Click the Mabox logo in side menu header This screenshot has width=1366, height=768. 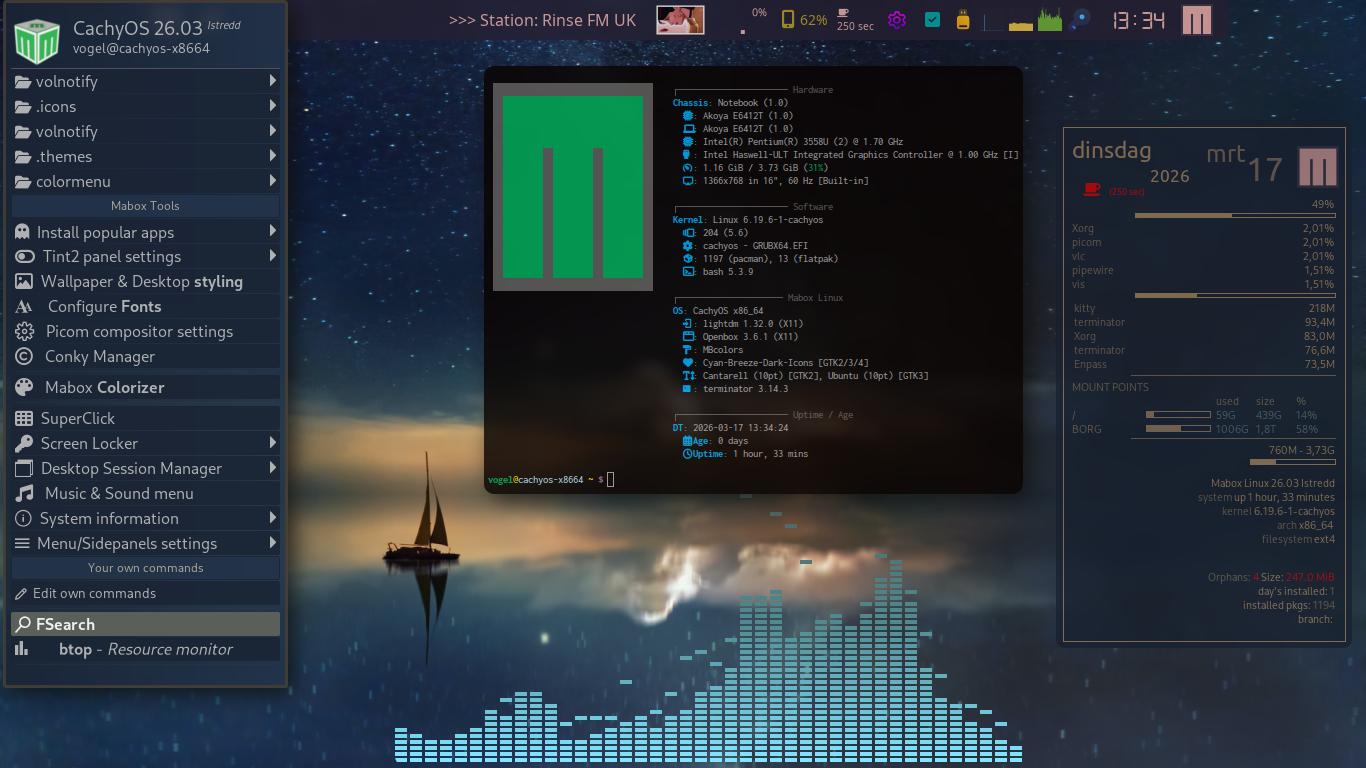(37, 38)
